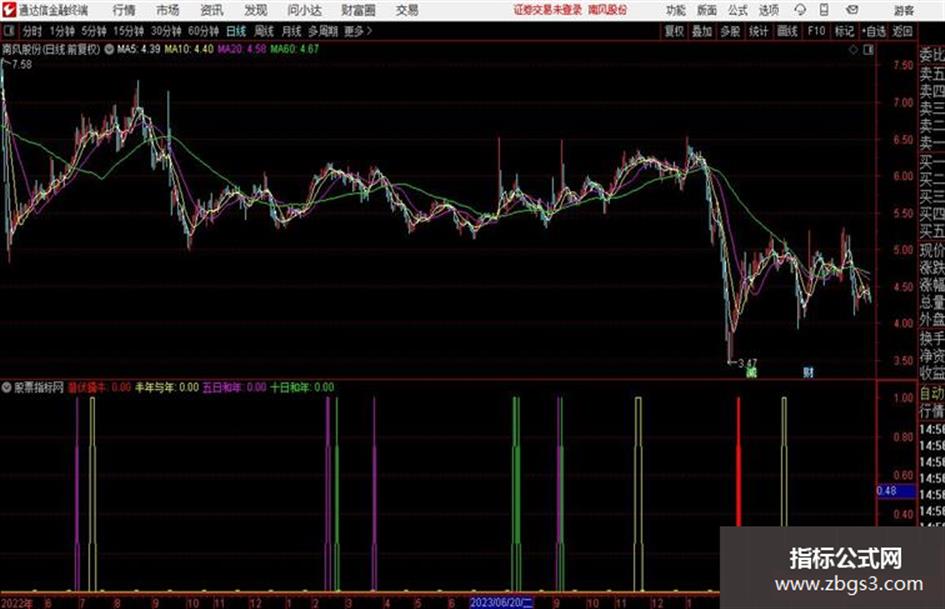Select the 周线 weekly period
The image size is (945, 609).
(x=264, y=31)
